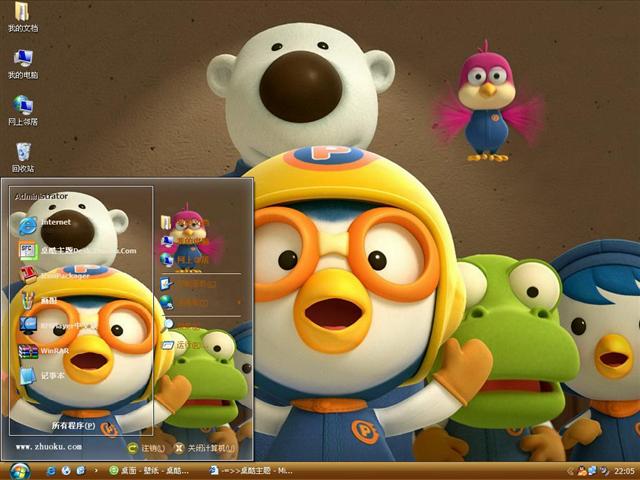Open the 桌酷主题 DeskCool start menu entry
Image resolution: width=640 pixels, height=480 pixels.
(78, 250)
